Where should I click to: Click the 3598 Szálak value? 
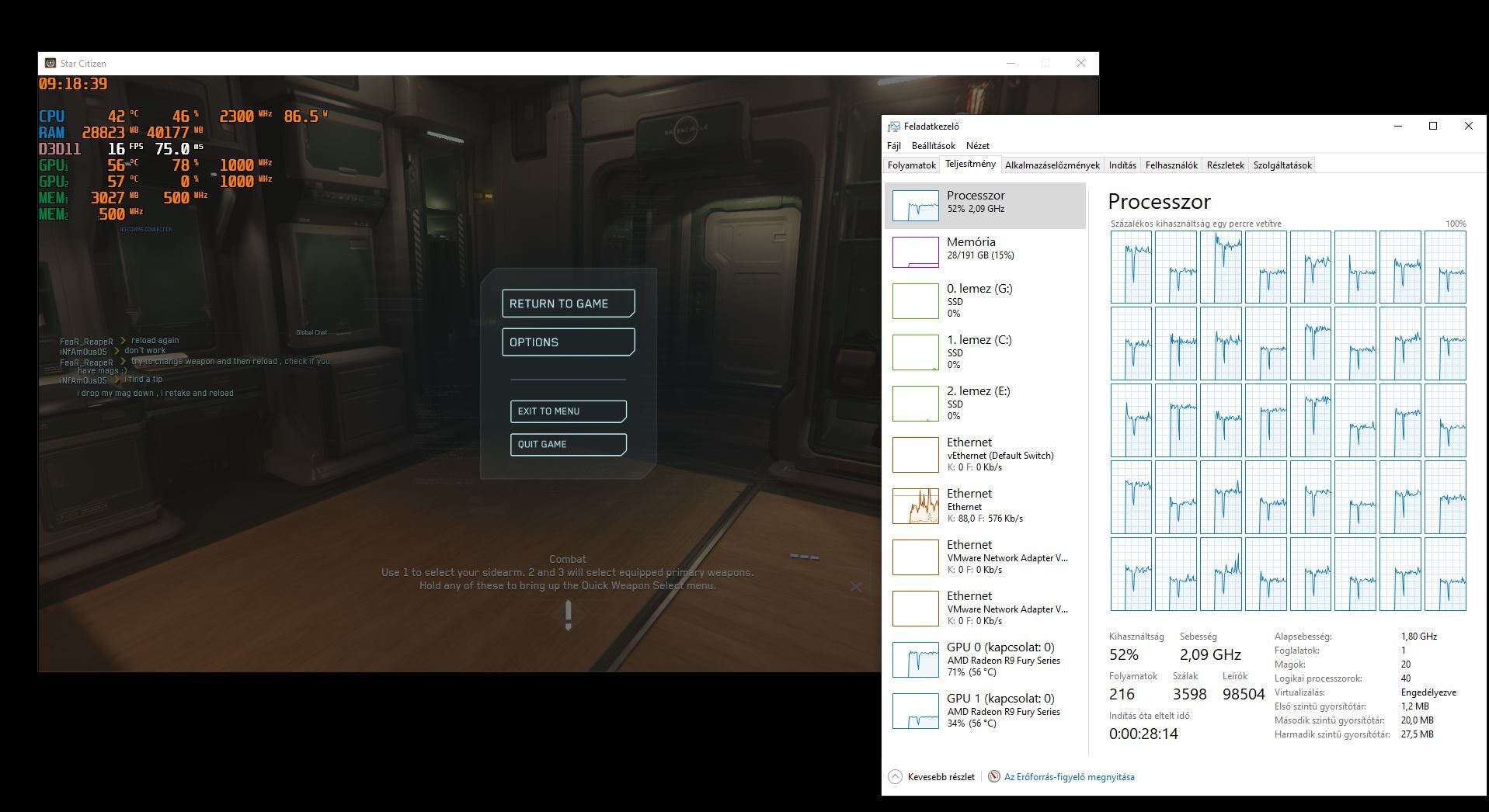tap(1190, 694)
